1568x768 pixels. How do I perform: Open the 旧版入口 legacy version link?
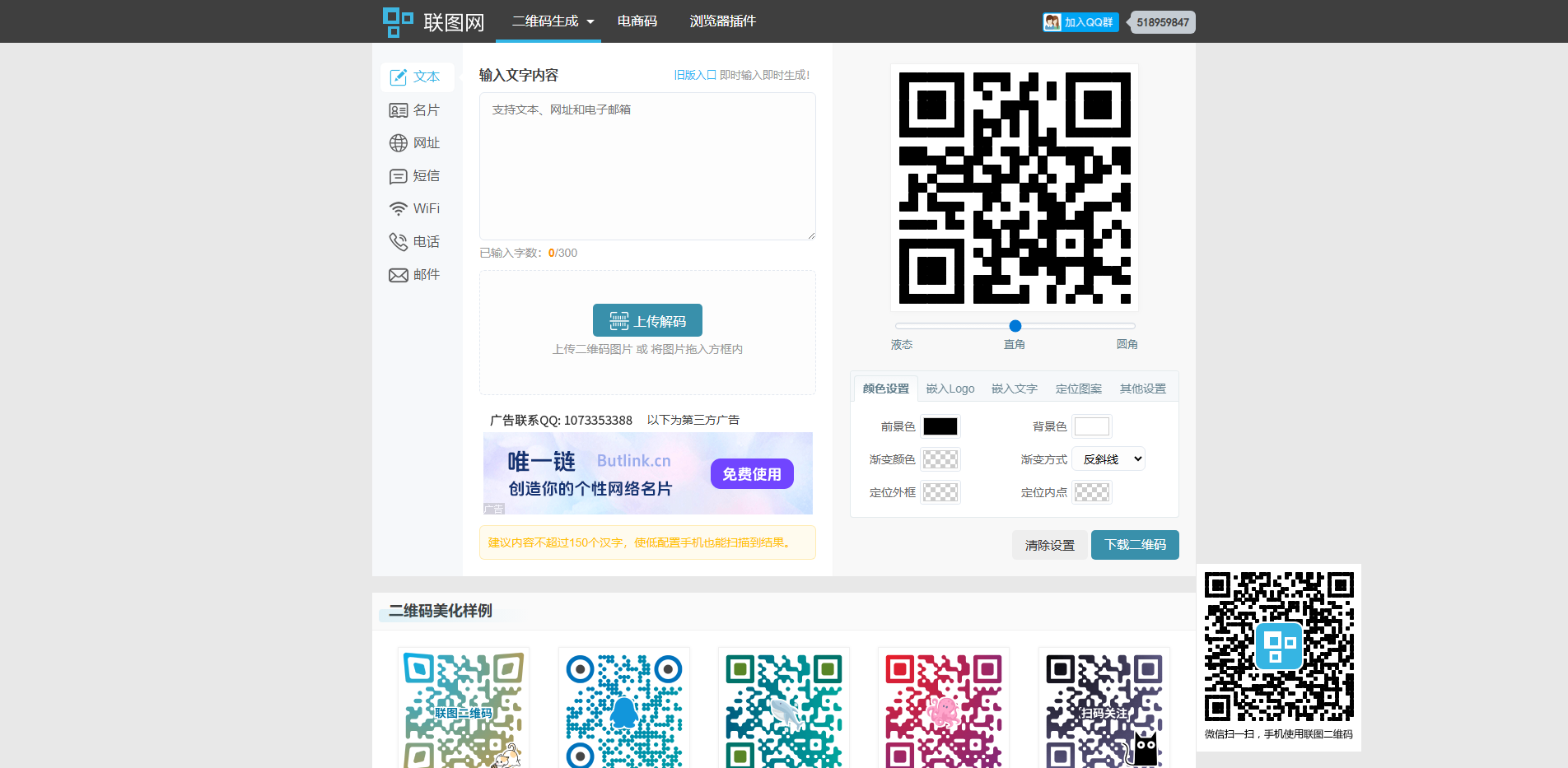click(697, 74)
